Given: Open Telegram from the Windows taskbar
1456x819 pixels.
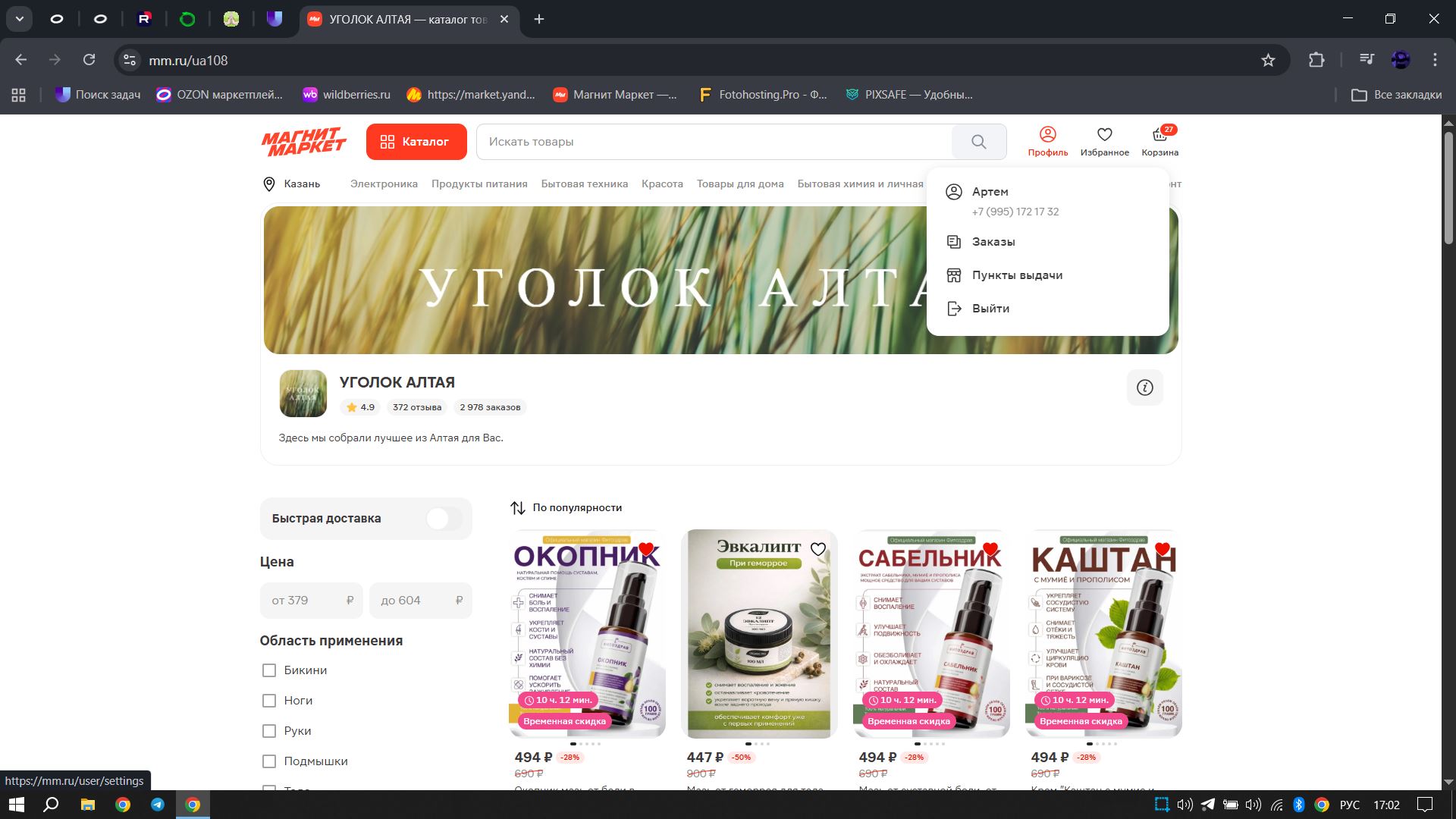Looking at the screenshot, I should click(158, 805).
